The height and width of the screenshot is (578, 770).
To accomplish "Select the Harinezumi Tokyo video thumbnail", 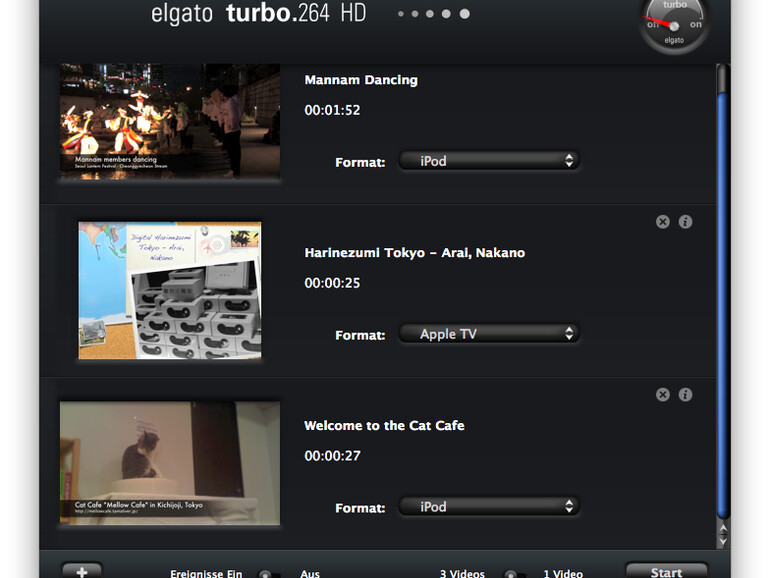I will pyautogui.click(x=170, y=290).
